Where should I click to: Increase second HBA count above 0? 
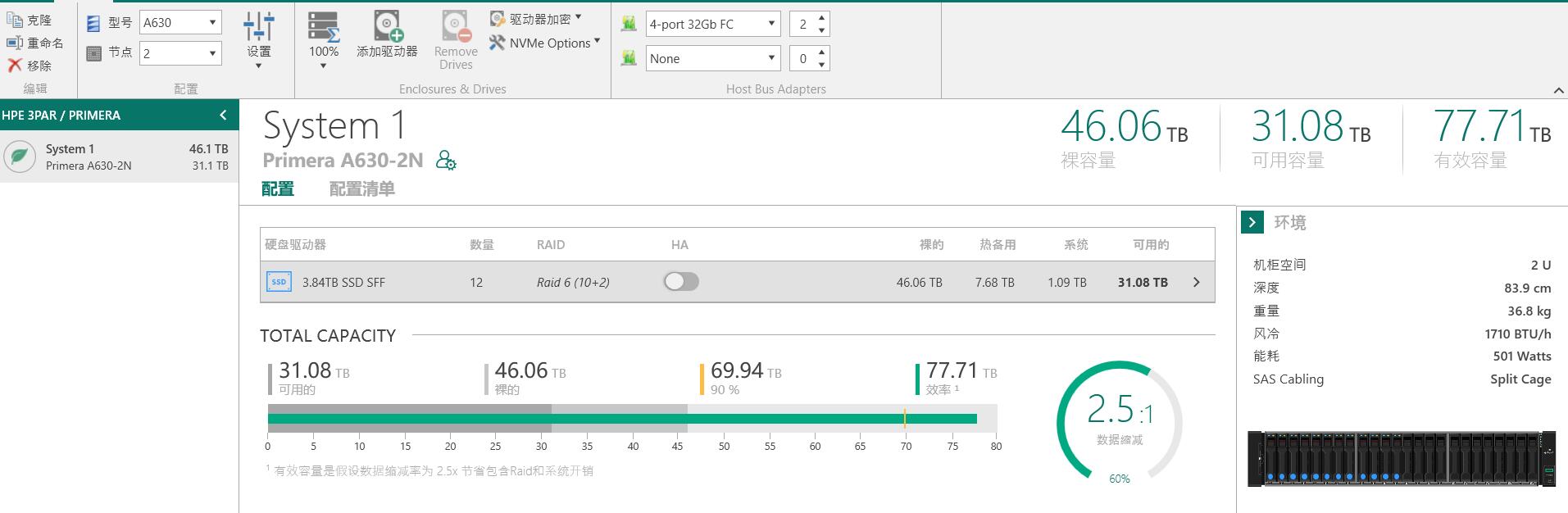pos(823,52)
